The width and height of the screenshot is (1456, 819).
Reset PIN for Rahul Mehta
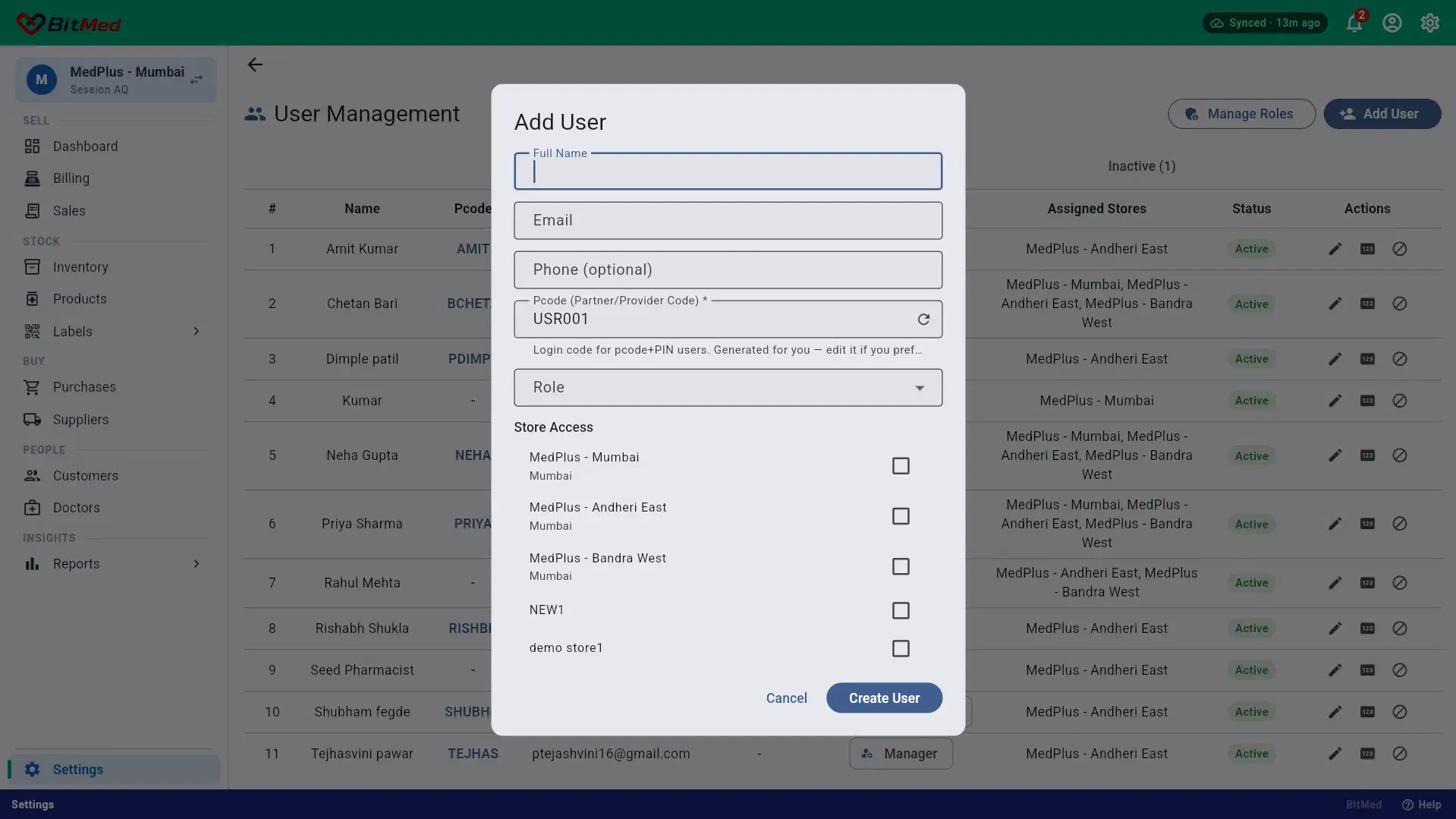[1367, 583]
